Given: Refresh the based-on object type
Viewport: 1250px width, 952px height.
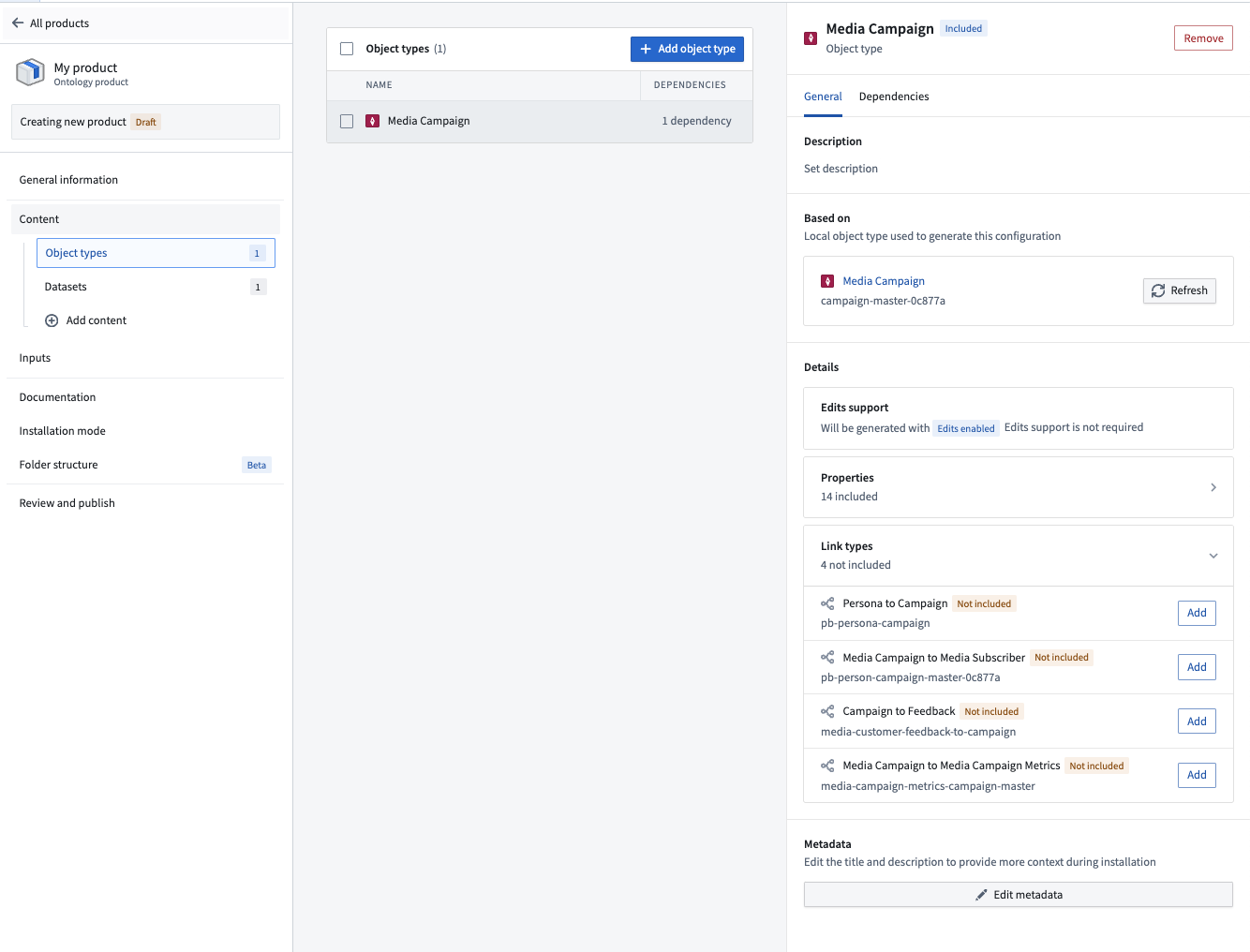Looking at the screenshot, I should pyautogui.click(x=1179, y=290).
